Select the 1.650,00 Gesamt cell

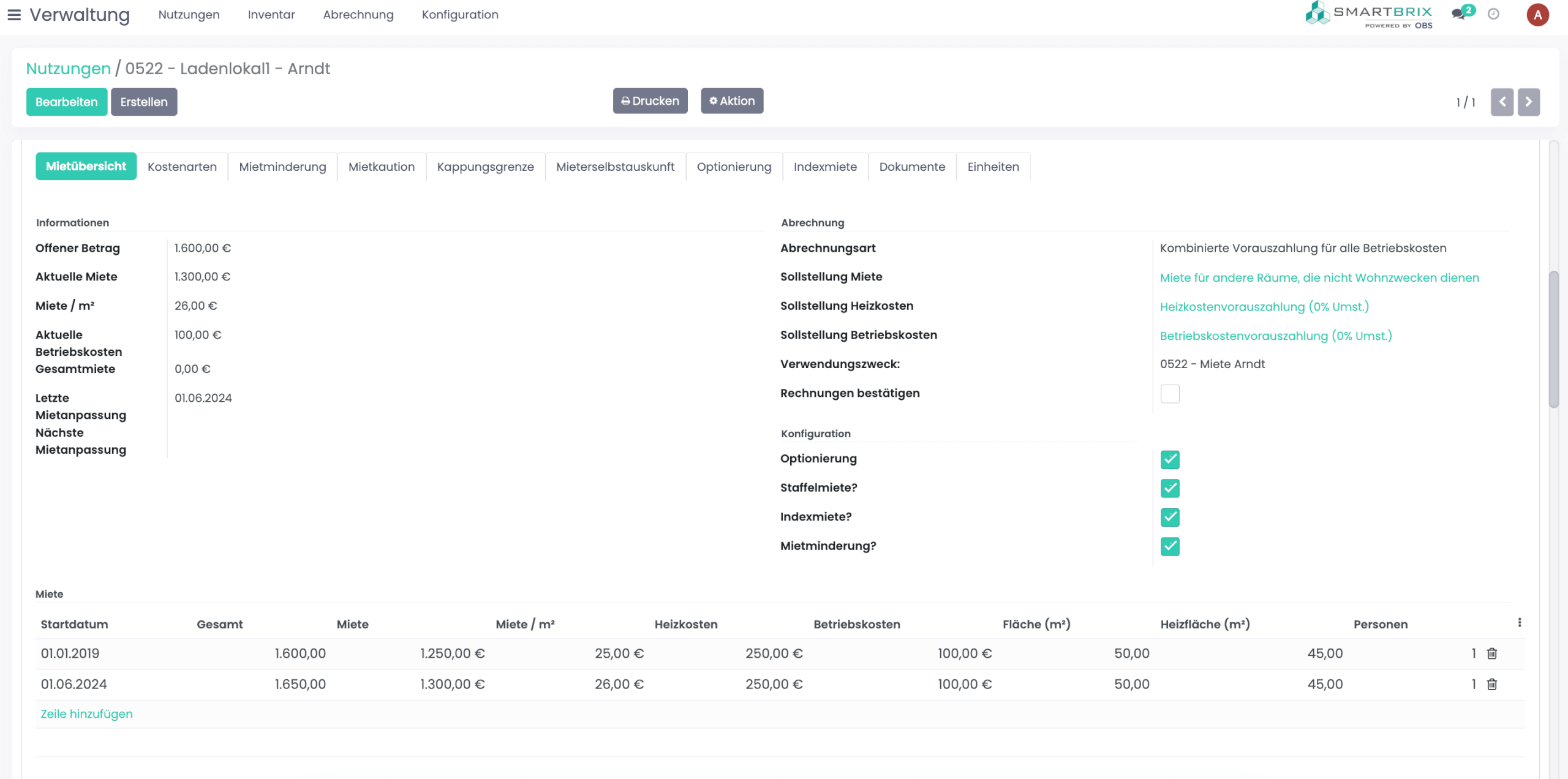point(261,684)
